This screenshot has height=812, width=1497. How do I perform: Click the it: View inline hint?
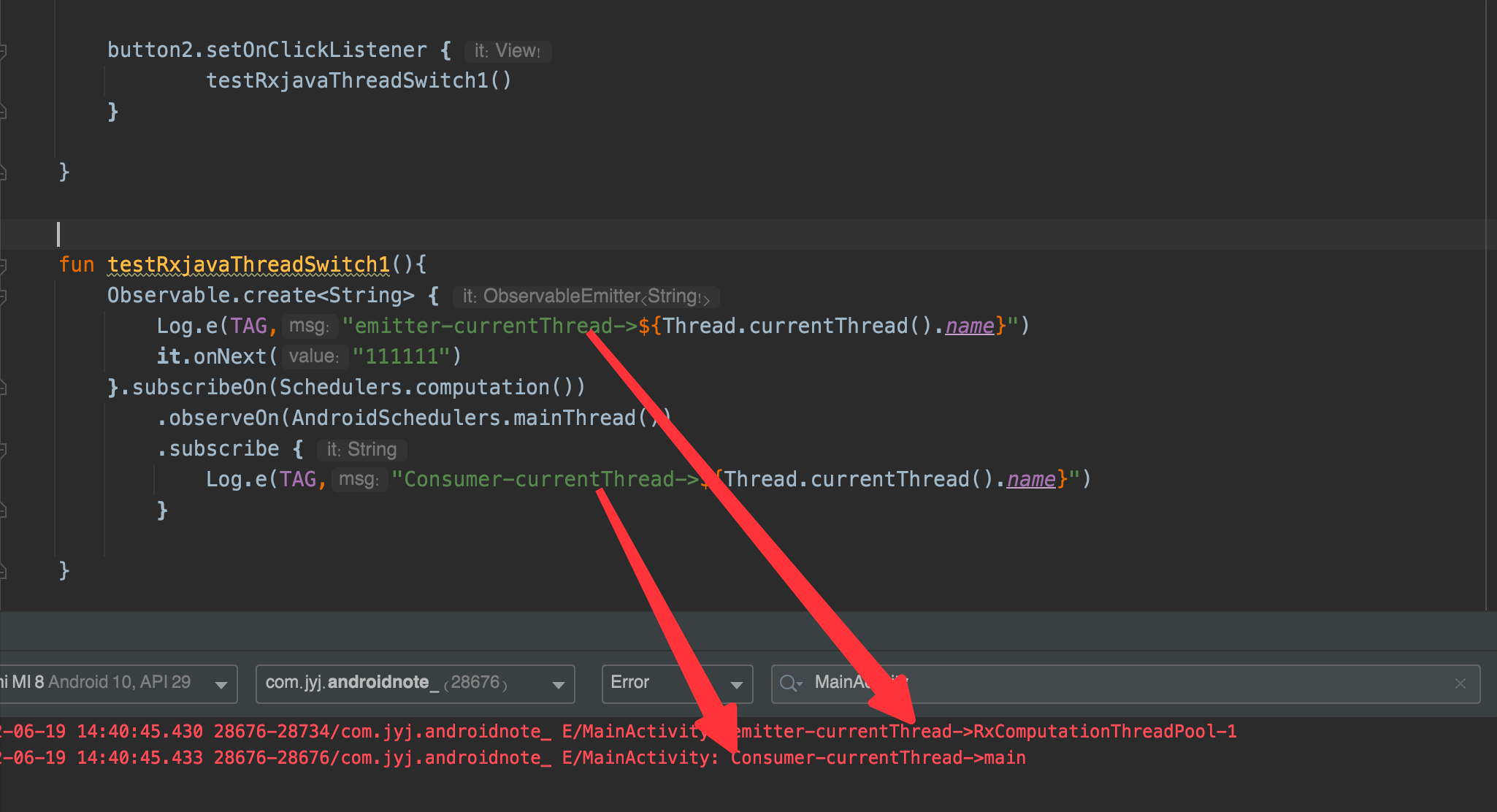tap(508, 50)
